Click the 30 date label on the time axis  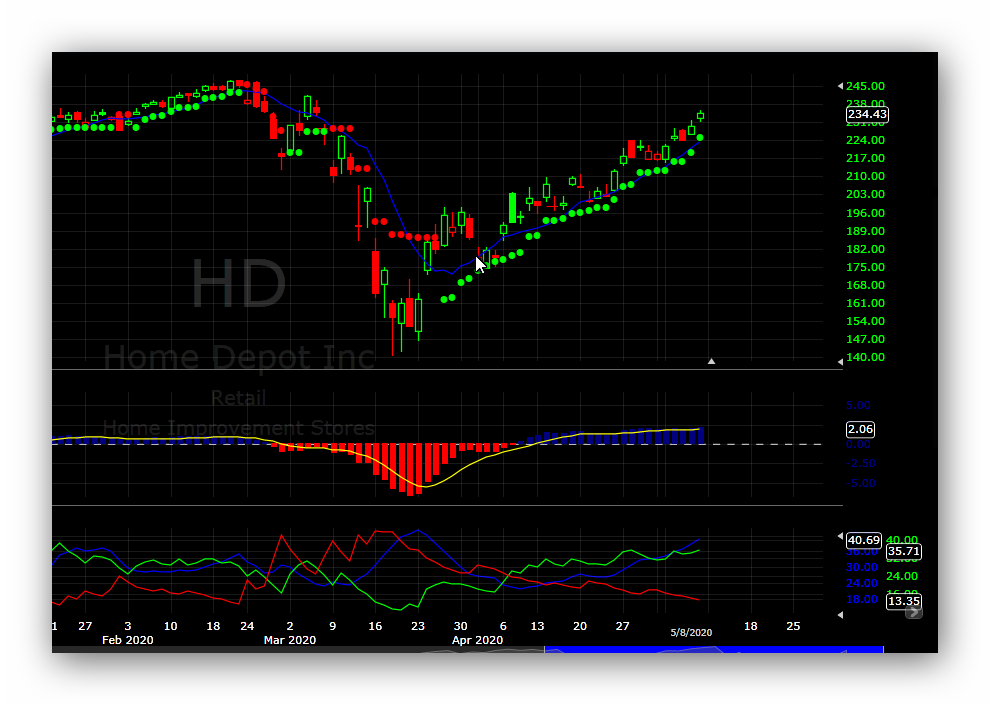pos(460,626)
